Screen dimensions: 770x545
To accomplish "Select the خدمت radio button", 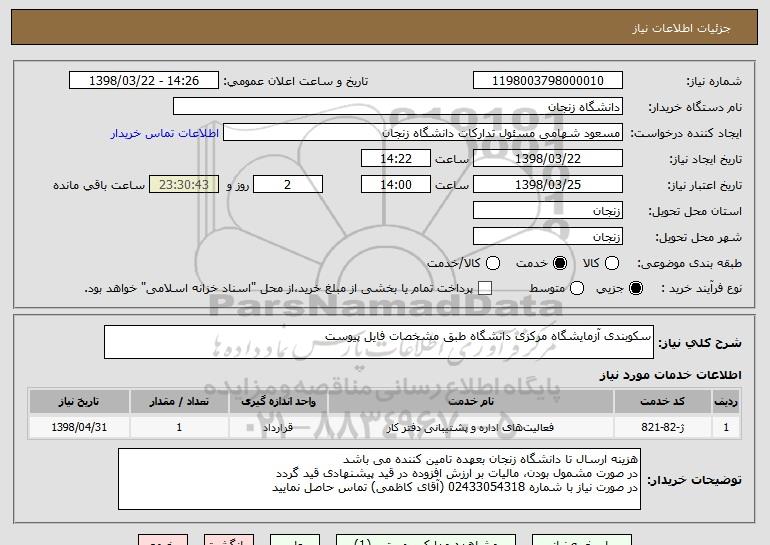I will tap(560, 264).
